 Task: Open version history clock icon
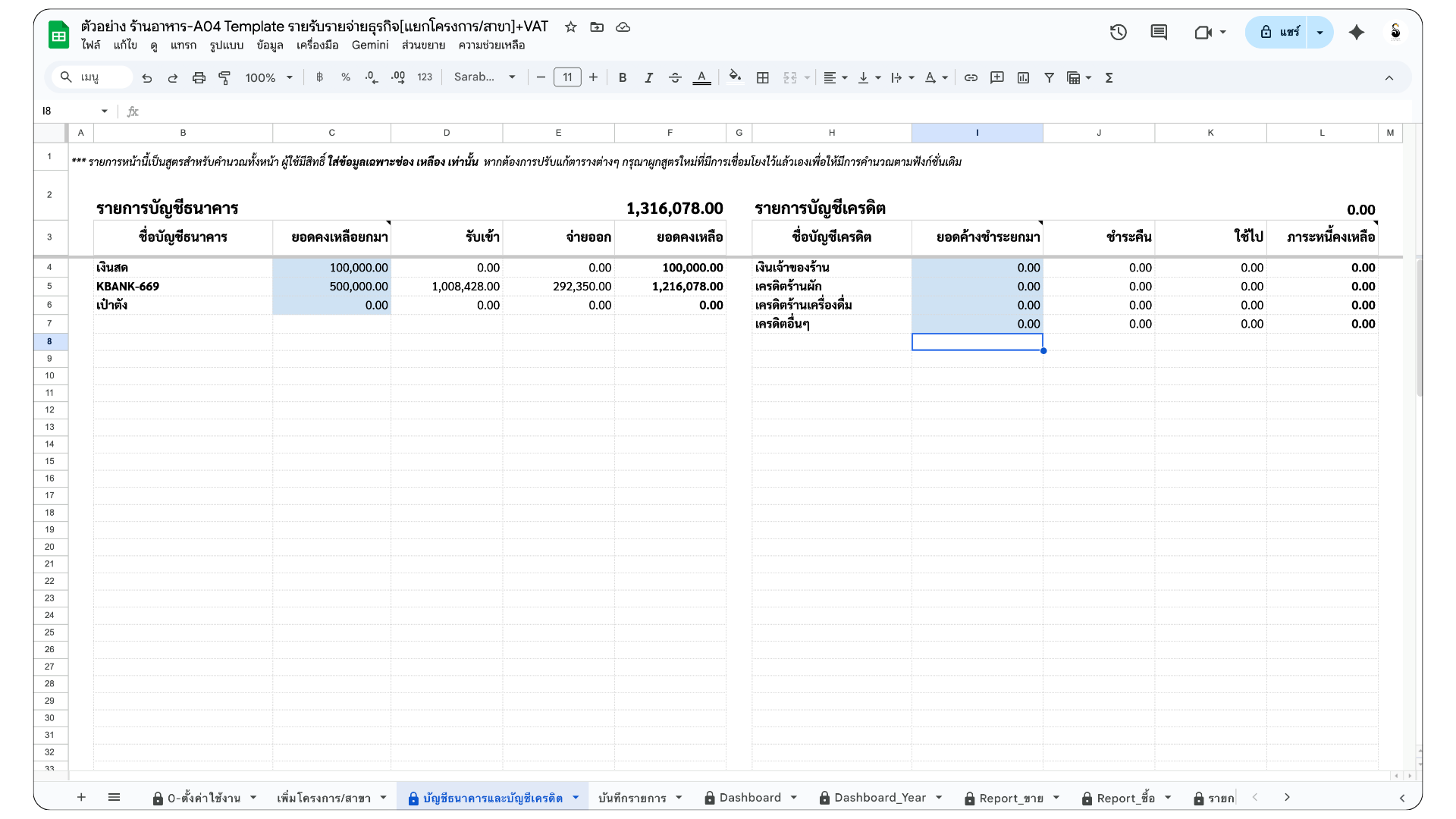click(x=1118, y=32)
